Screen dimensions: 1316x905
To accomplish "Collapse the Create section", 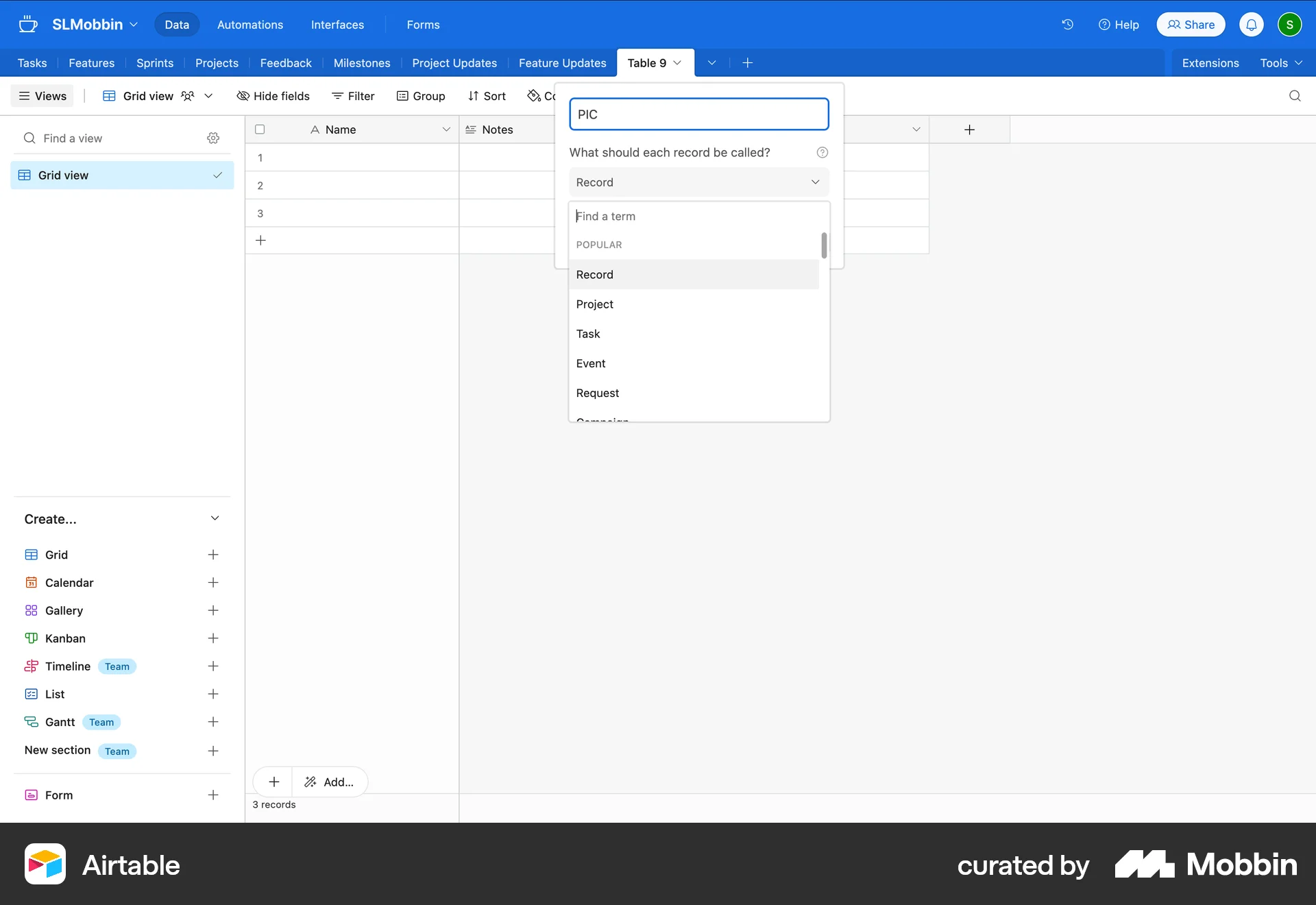I will [215, 519].
